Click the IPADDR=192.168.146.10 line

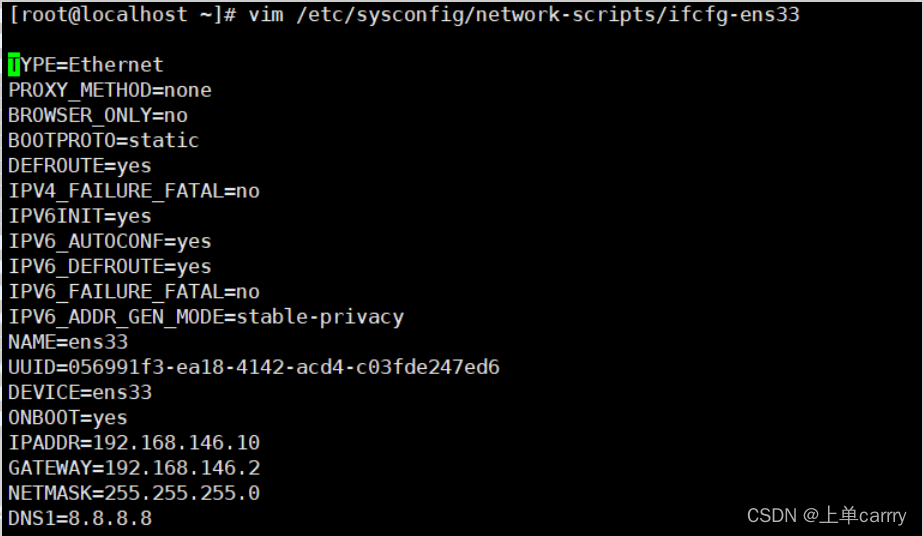[x=134, y=443]
